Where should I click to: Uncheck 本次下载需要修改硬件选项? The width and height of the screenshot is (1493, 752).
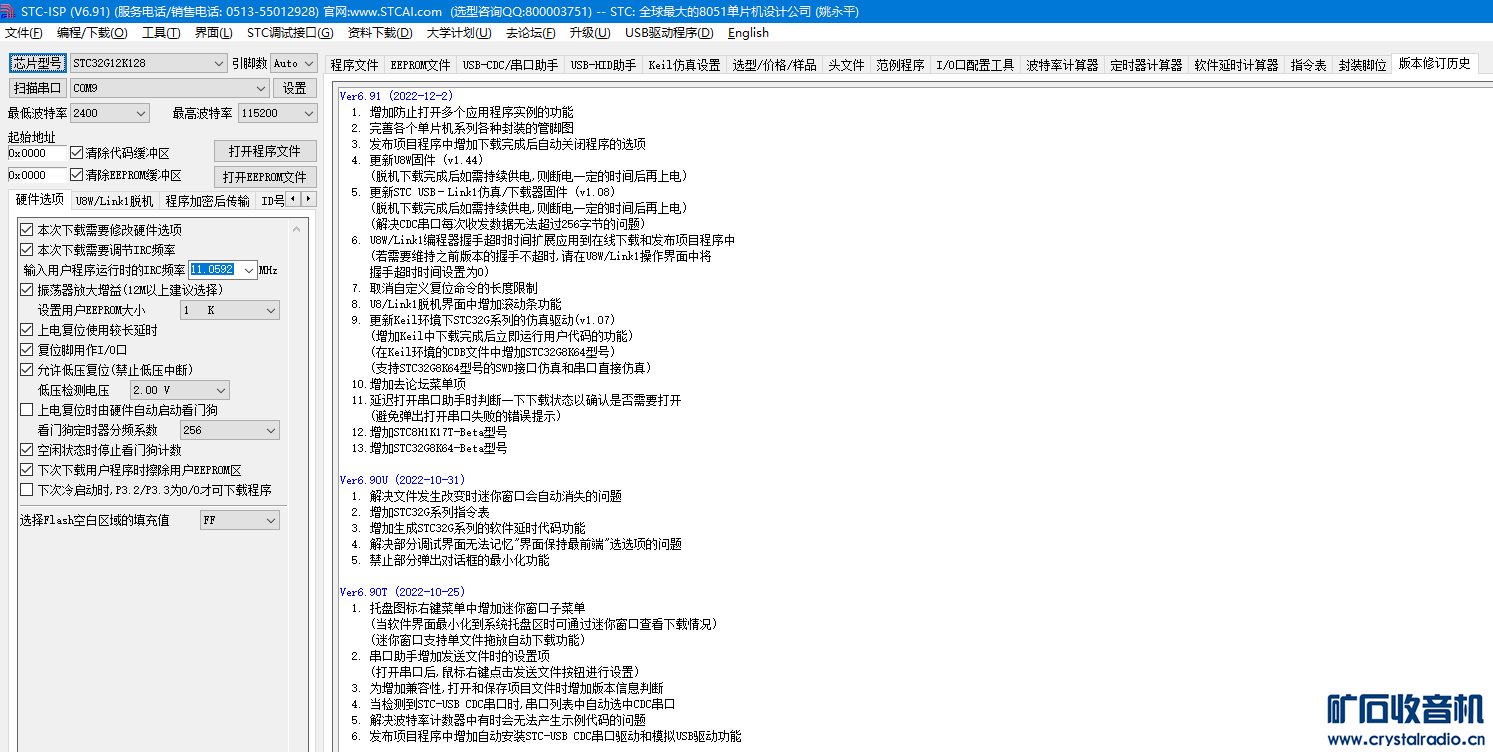(x=27, y=230)
